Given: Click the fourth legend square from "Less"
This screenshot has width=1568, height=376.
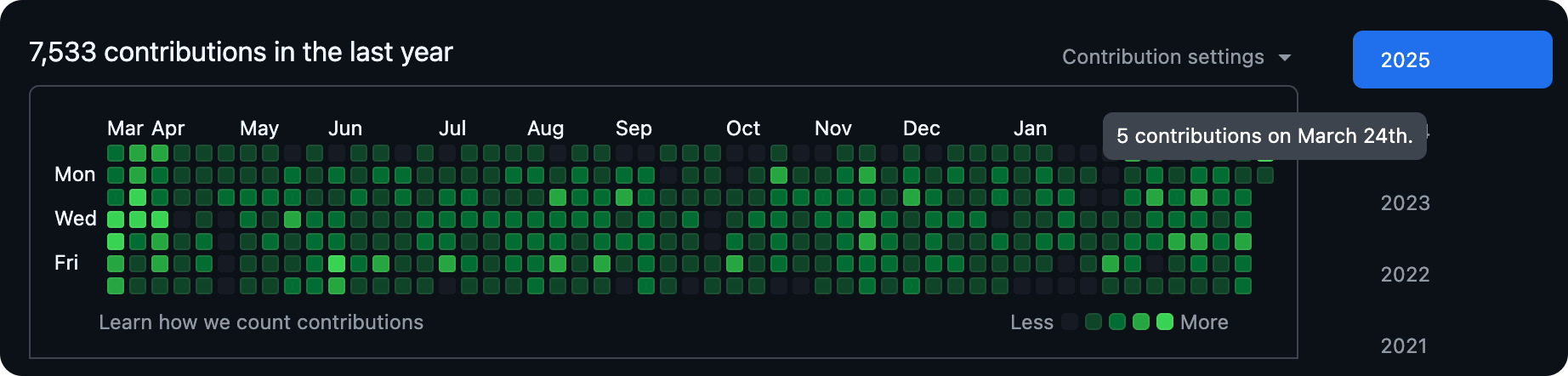Looking at the screenshot, I should pos(1141,322).
